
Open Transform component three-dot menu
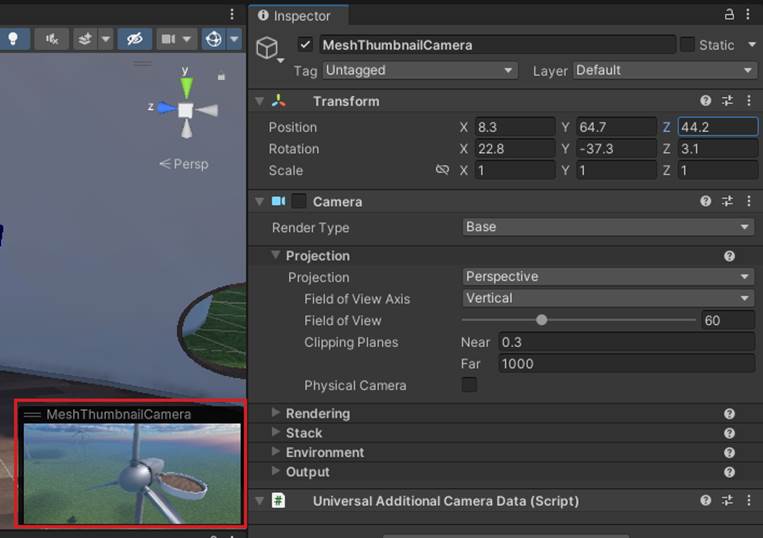(749, 101)
